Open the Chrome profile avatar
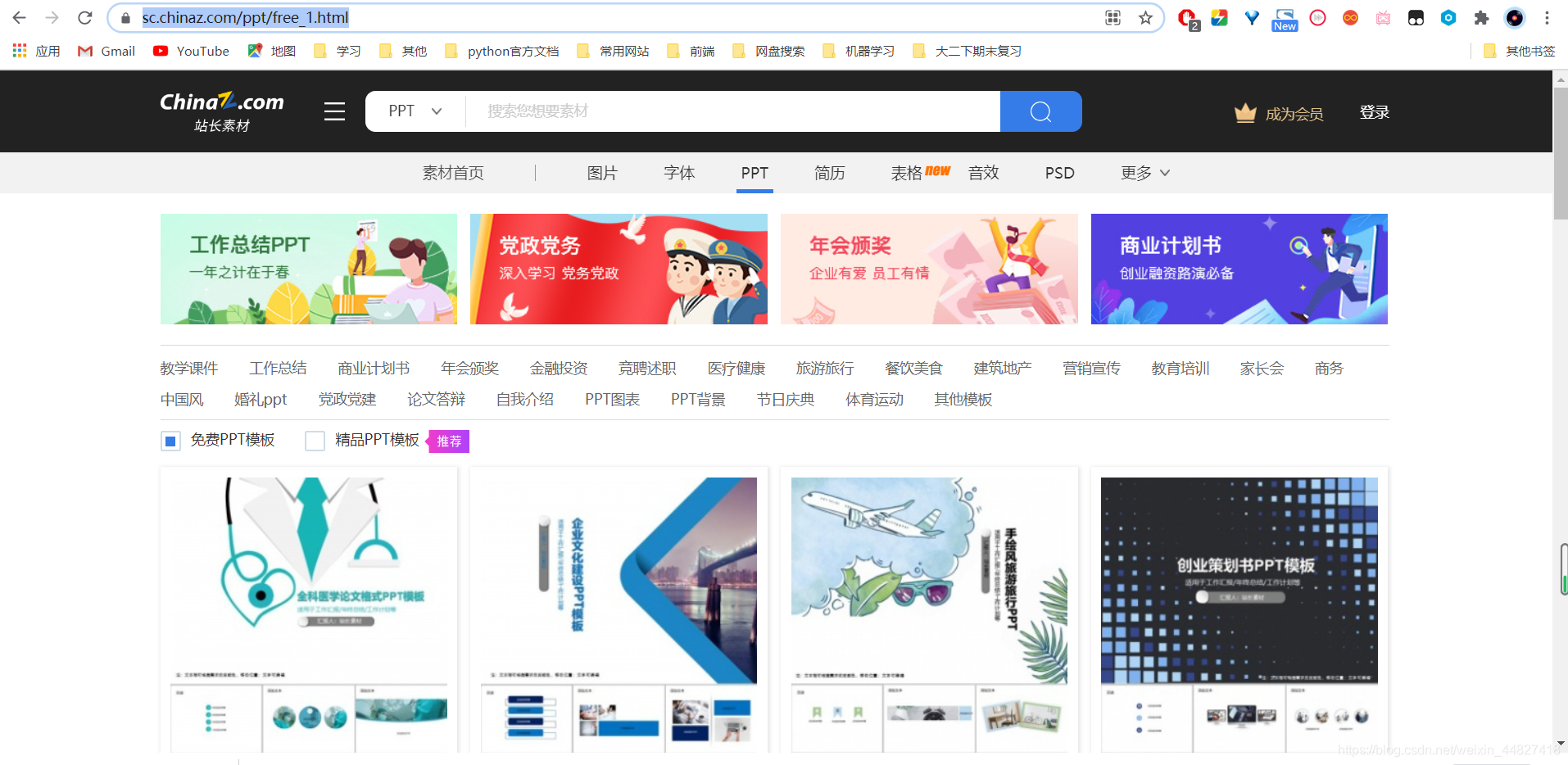The height and width of the screenshot is (765, 1568). tap(1515, 18)
